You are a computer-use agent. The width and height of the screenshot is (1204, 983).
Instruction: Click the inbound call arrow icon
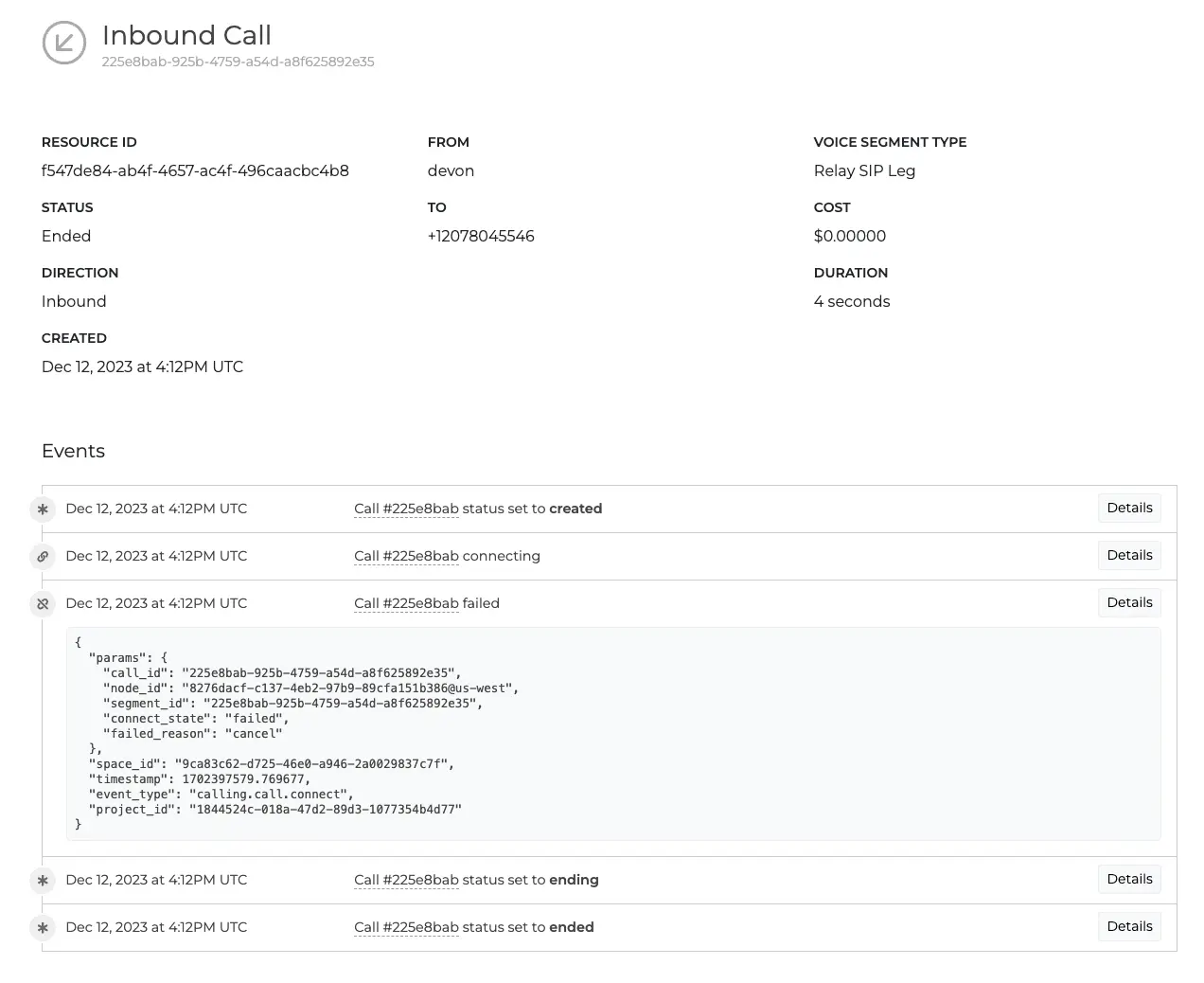pyautogui.click(x=64, y=43)
